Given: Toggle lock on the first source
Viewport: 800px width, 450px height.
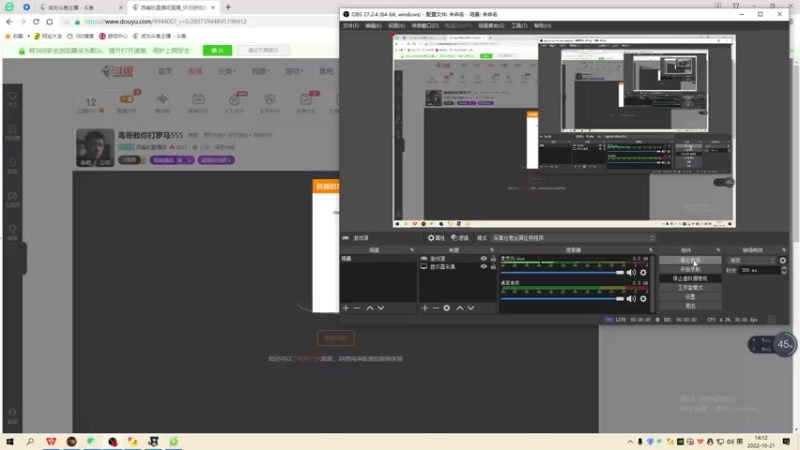Looking at the screenshot, I should click(x=493, y=259).
